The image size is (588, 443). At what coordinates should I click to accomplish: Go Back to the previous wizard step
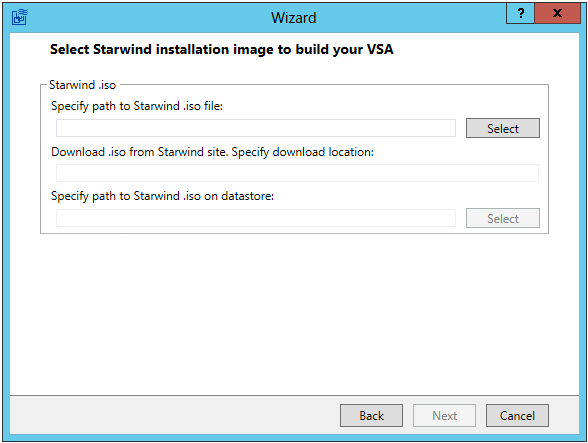371,416
